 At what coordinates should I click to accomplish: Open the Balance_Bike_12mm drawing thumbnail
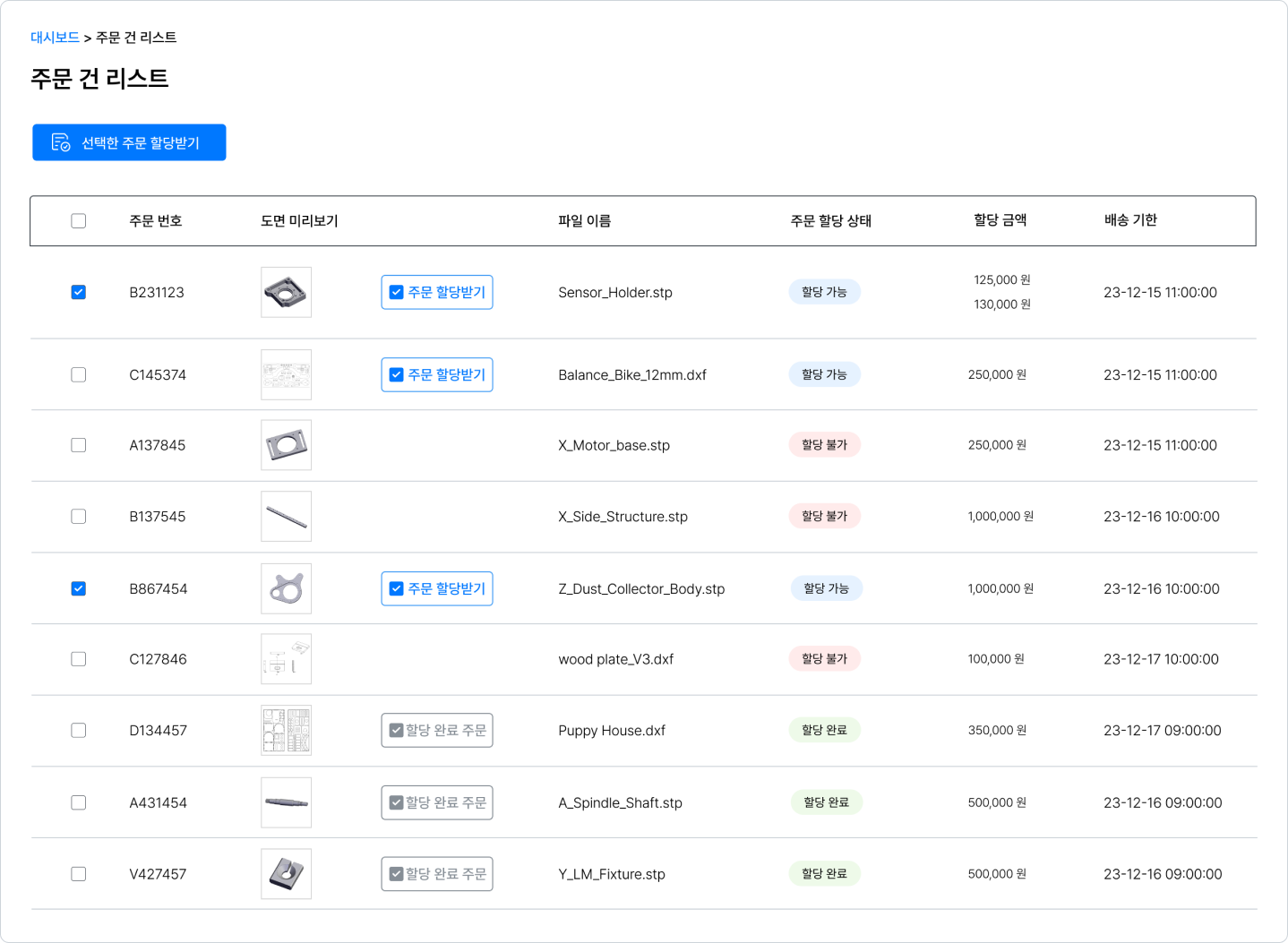pyautogui.click(x=287, y=374)
